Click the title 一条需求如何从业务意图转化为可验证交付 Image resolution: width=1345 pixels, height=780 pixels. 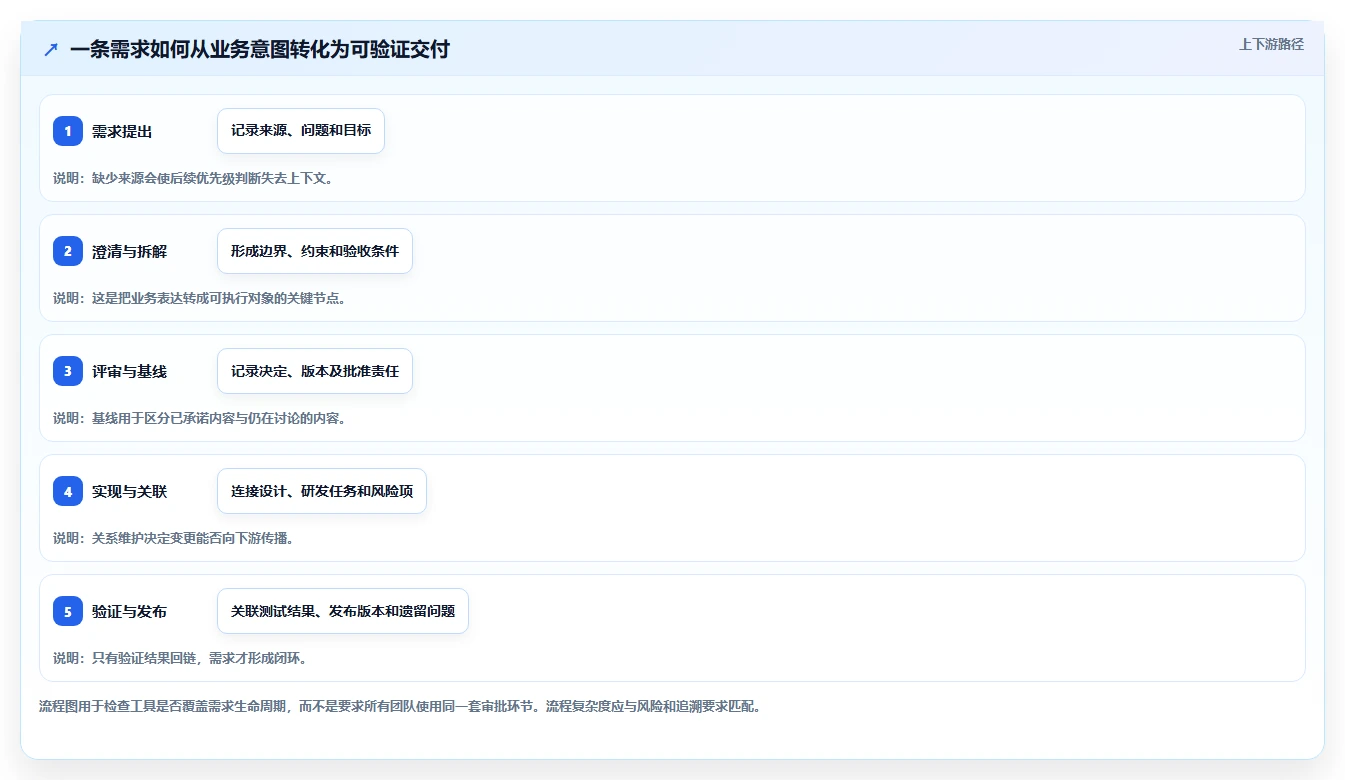[x=260, y=49]
